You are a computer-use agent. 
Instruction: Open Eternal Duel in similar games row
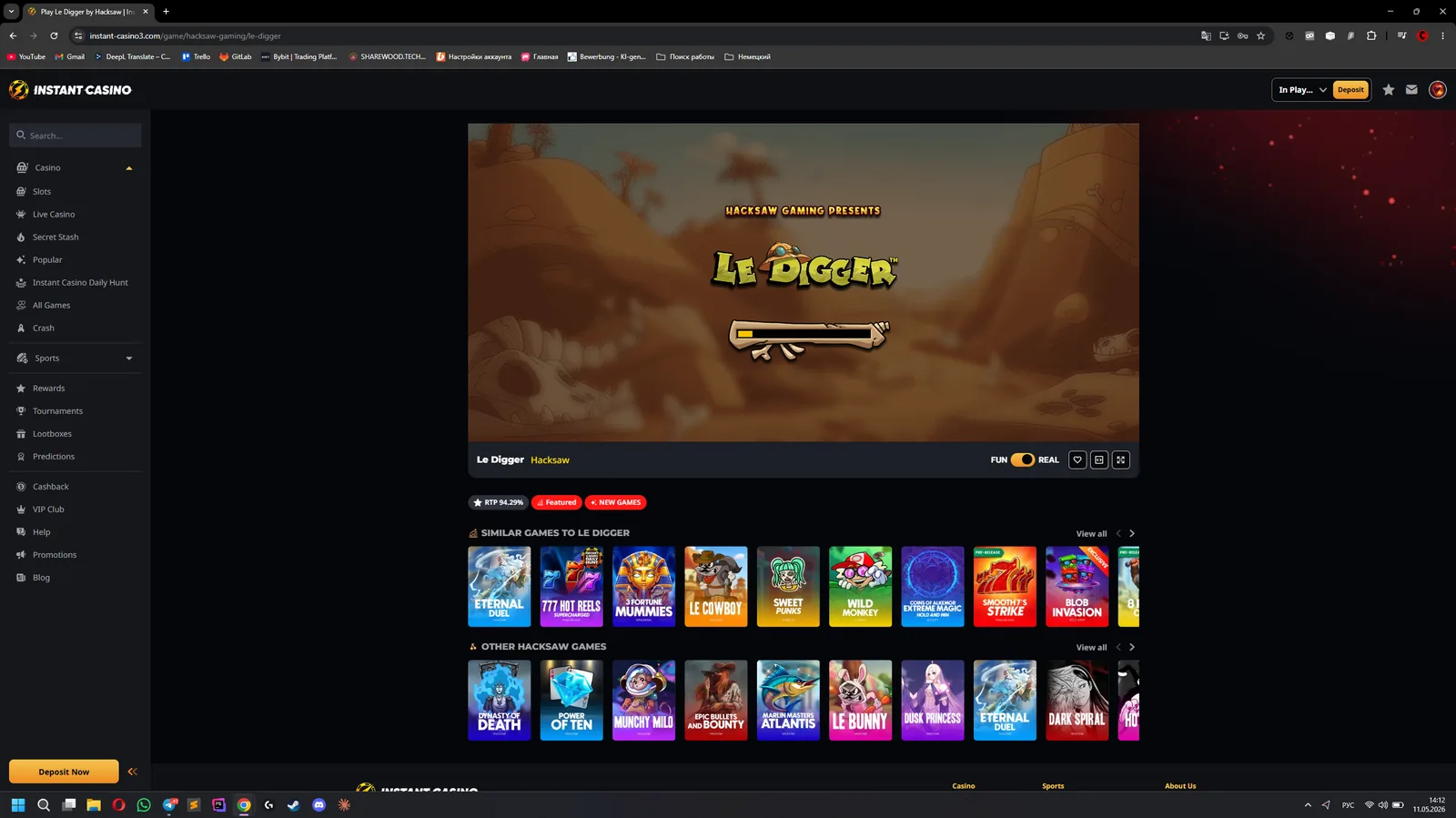(x=500, y=586)
